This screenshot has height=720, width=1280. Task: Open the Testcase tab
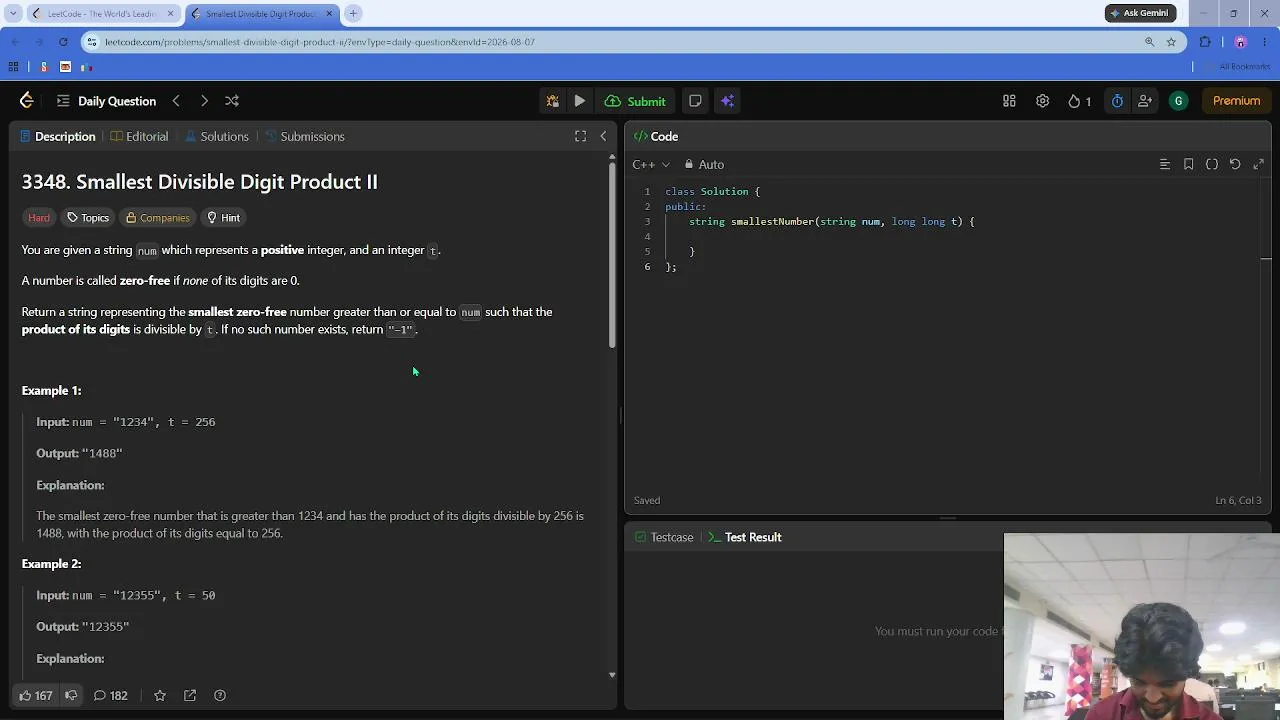(664, 537)
